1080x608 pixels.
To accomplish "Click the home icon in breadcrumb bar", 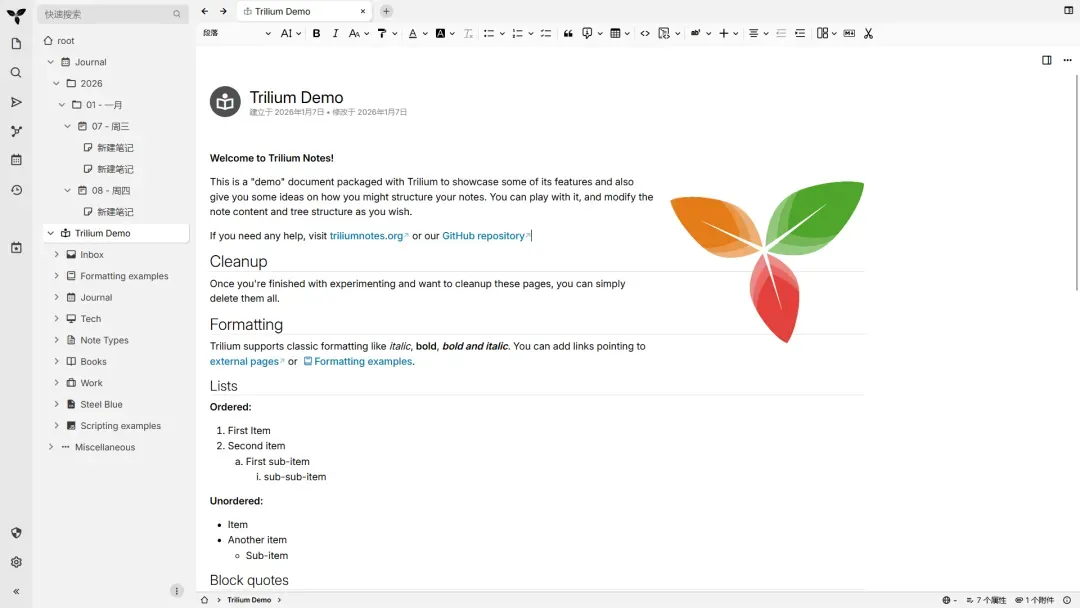I will point(205,600).
